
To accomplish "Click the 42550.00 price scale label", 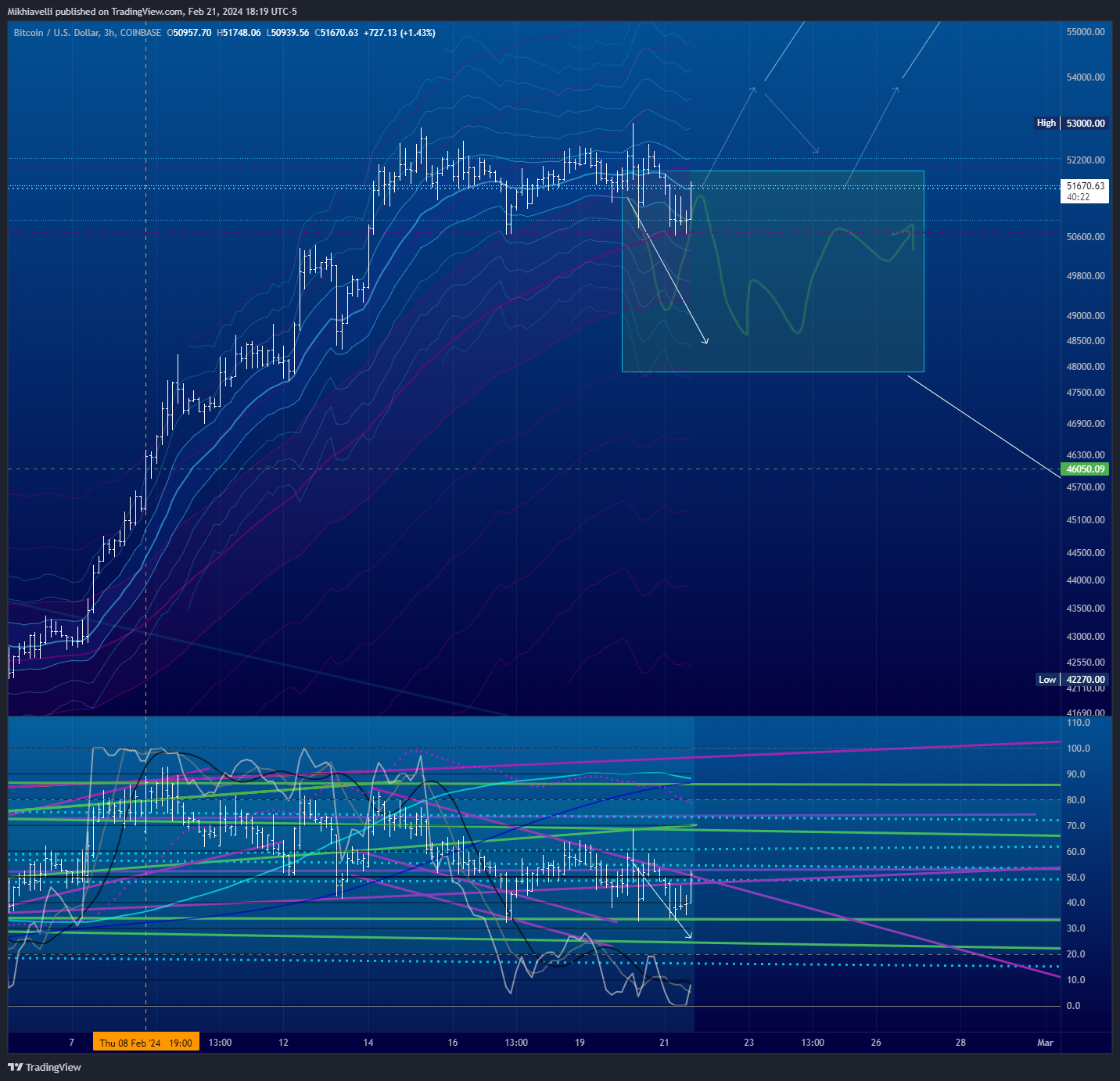I will (1086, 663).
